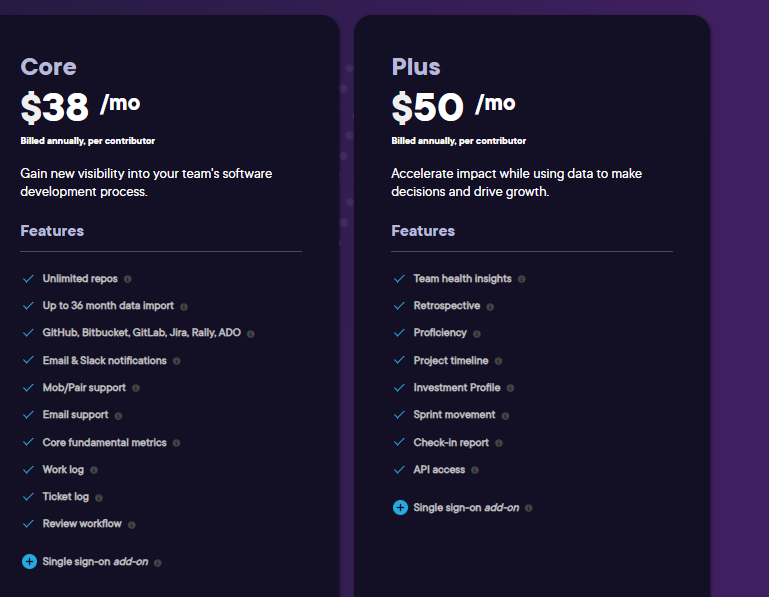Click plus icon for Core Single sign-on add-on

[x=29, y=561]
